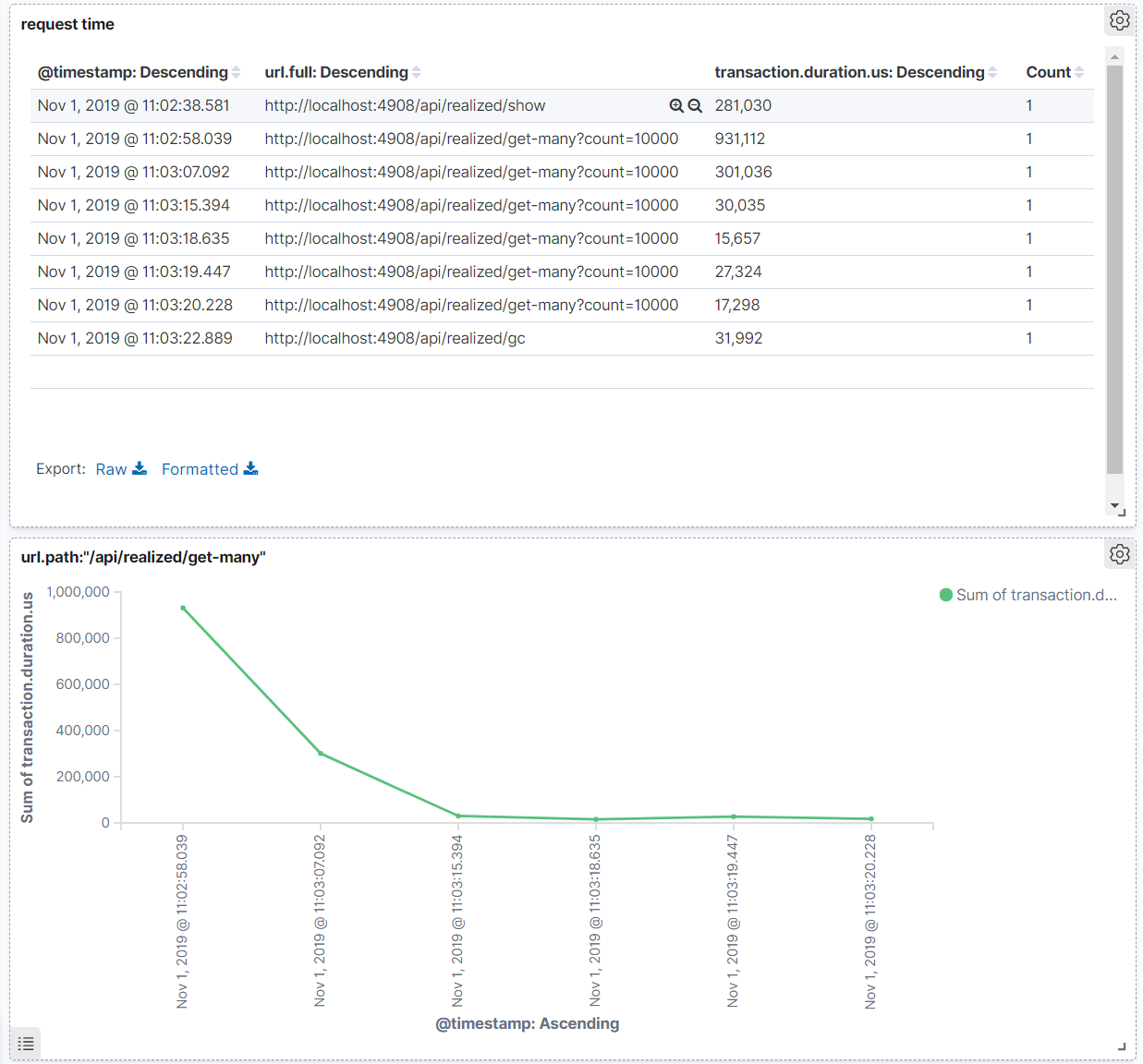Export table as Formatted
The image size is (1143, 1064).
tap(200, 469)
